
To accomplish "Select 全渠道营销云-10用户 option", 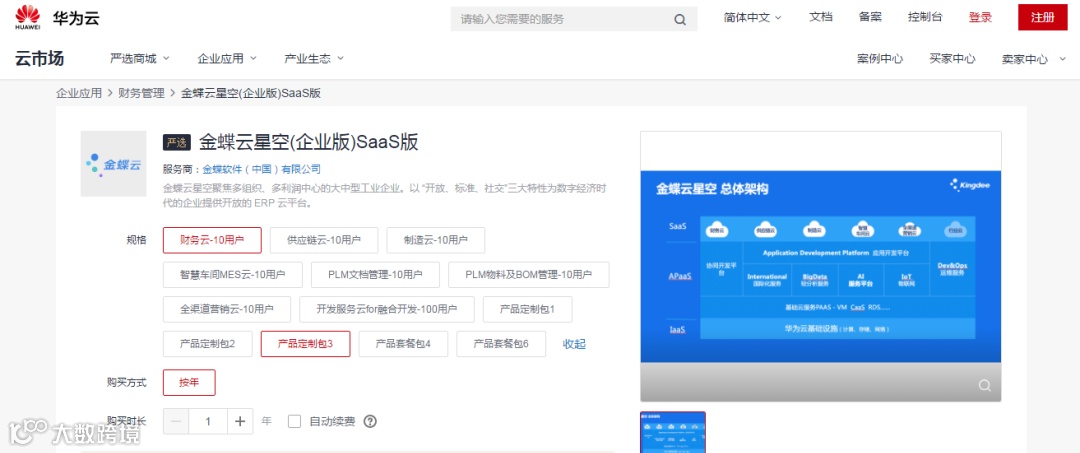I will [x=227, y=309].
